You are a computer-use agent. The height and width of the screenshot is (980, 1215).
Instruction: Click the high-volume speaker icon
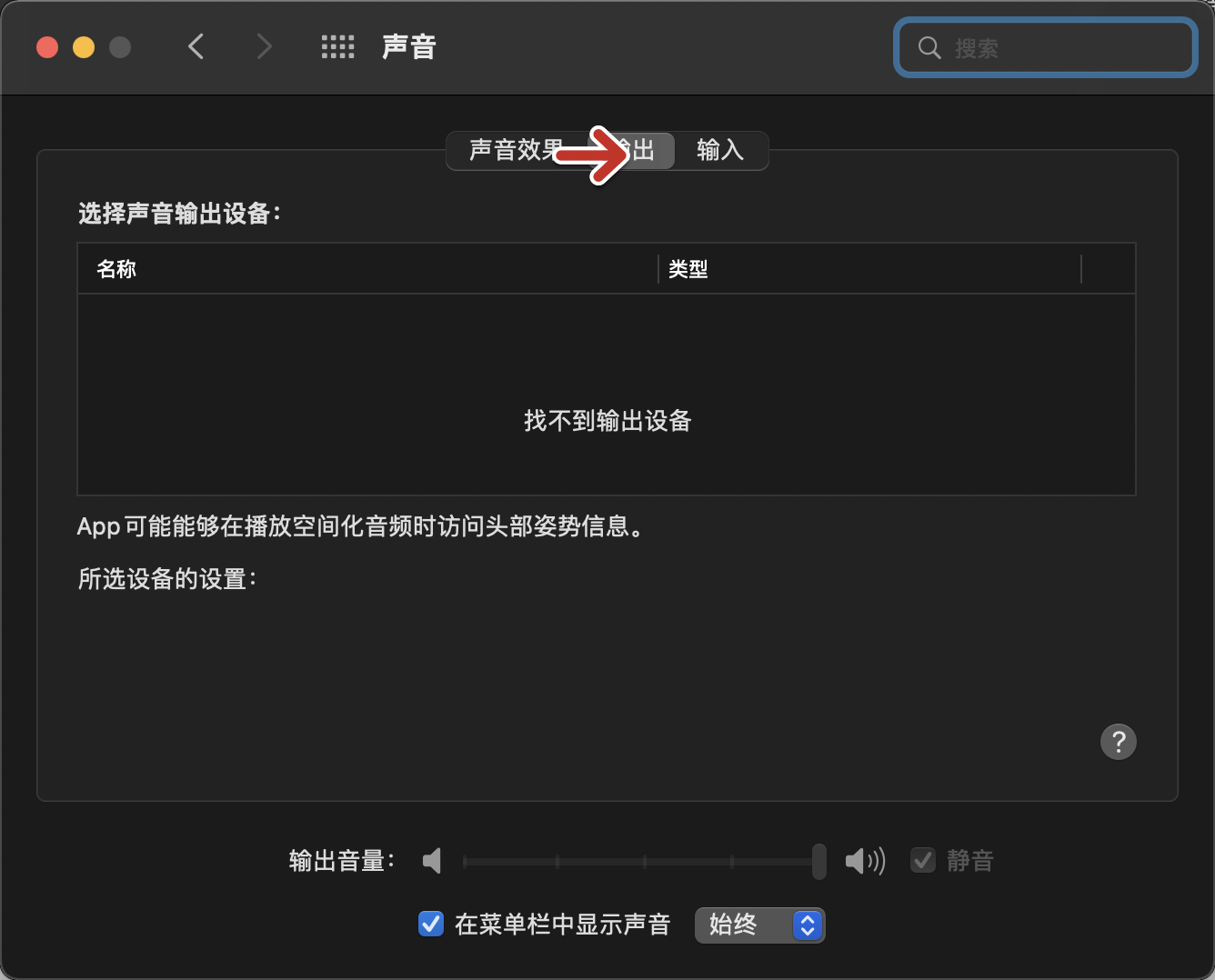tap(864, 861)
